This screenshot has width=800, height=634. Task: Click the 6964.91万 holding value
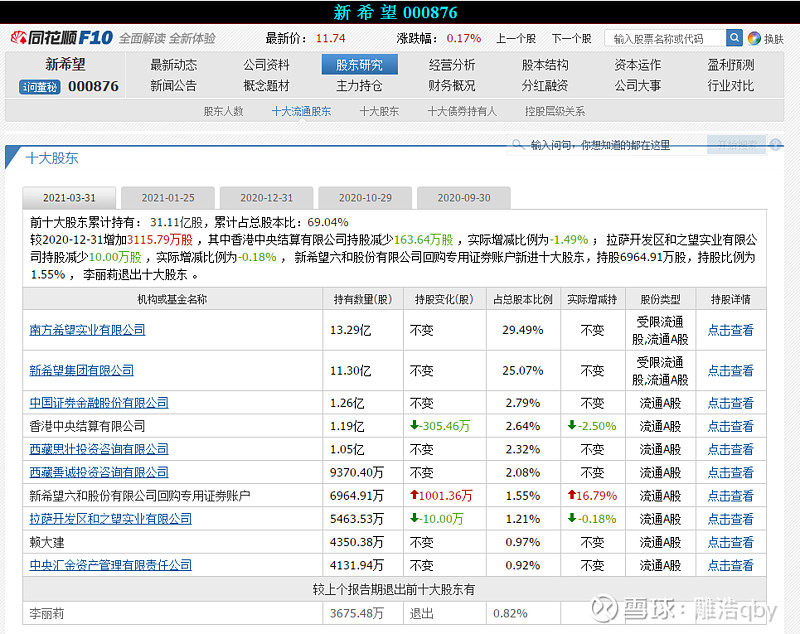(x=357, y=496)
